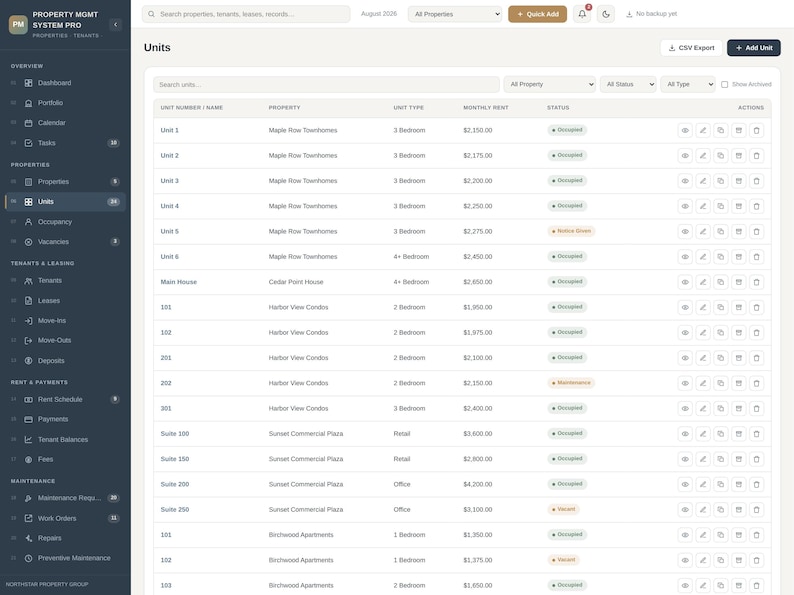Delete Birchwood unit 102
The width and height of the screenshot is (794, 595).
pos(757,561)
